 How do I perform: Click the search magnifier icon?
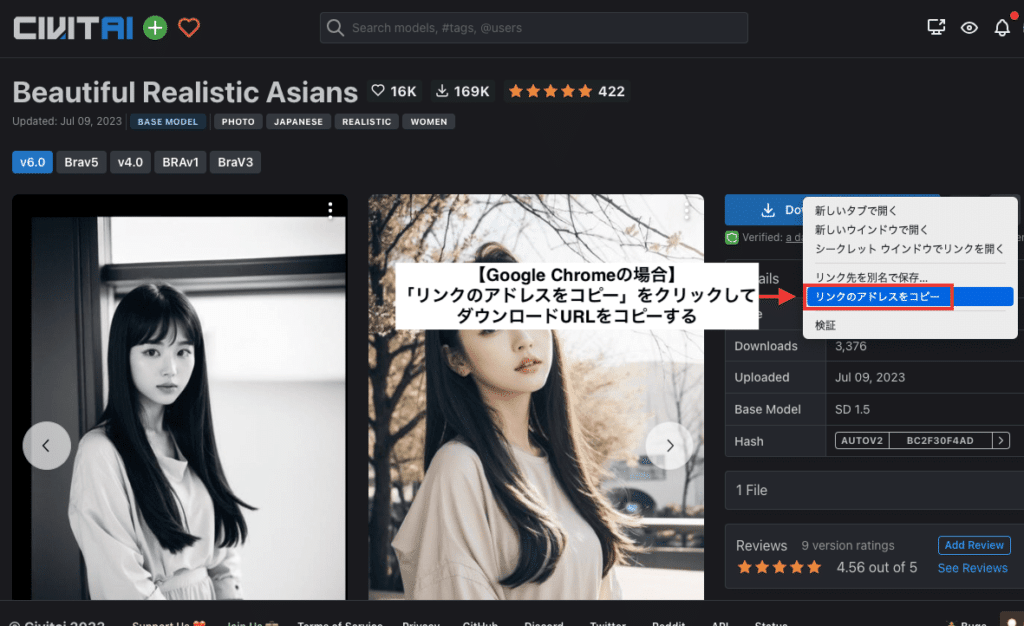click(x=335, y=27)
